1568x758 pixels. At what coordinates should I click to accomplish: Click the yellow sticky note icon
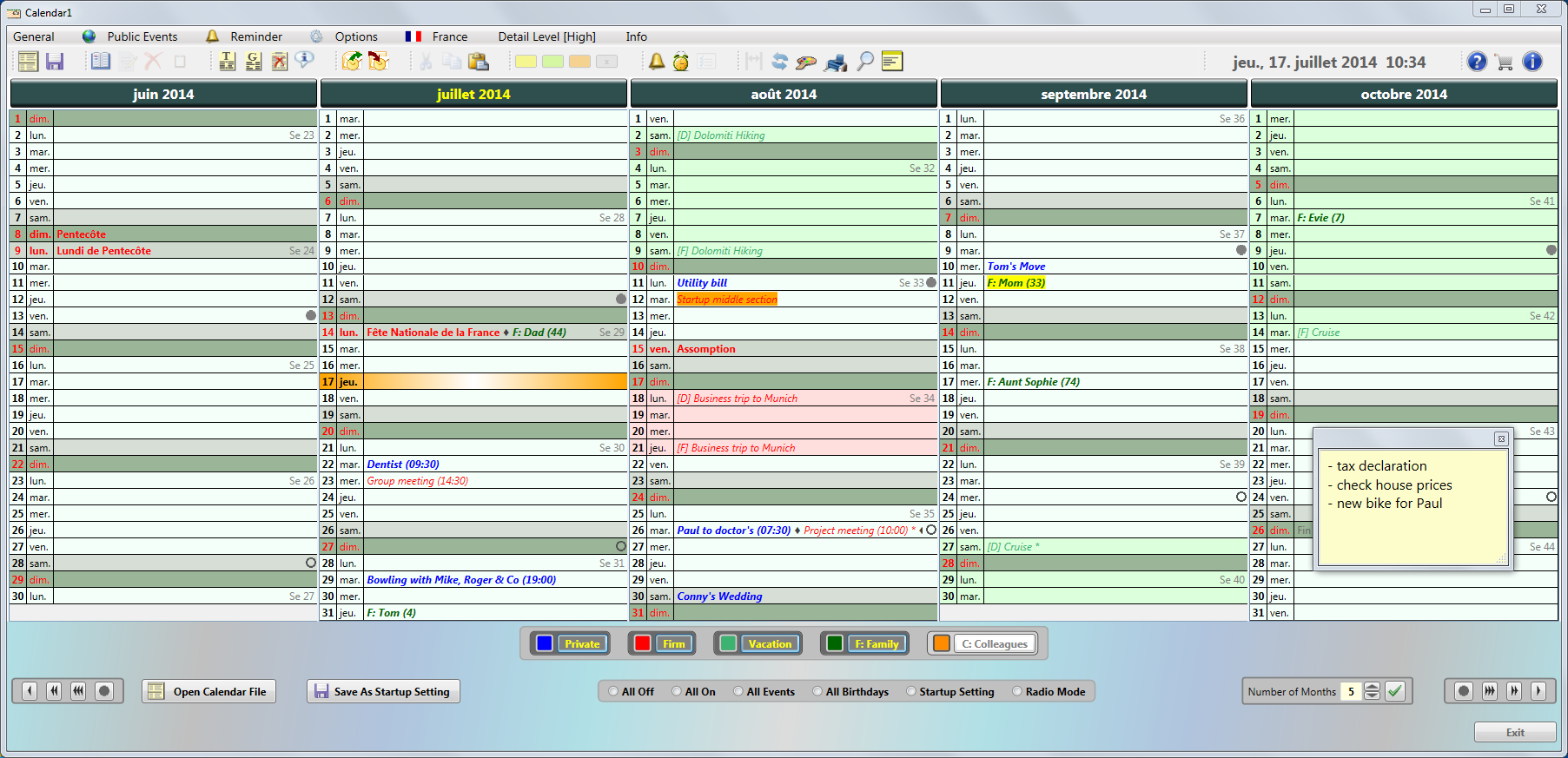click(x=892, y=62)
